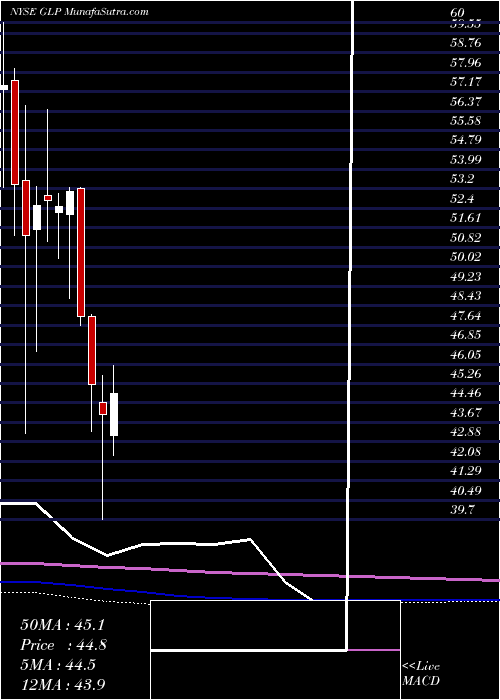
Task: Click the 50.82 price axis label
Action: [465, 238]
